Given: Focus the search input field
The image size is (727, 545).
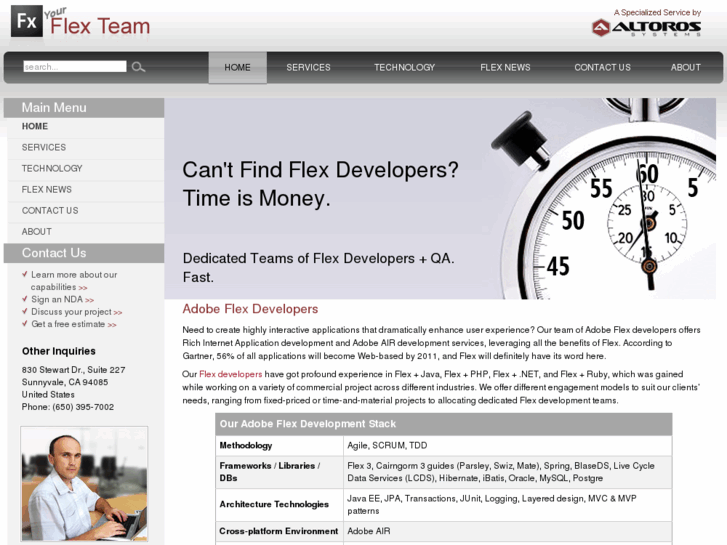Looking at the screenshot, I should (75, 67).
